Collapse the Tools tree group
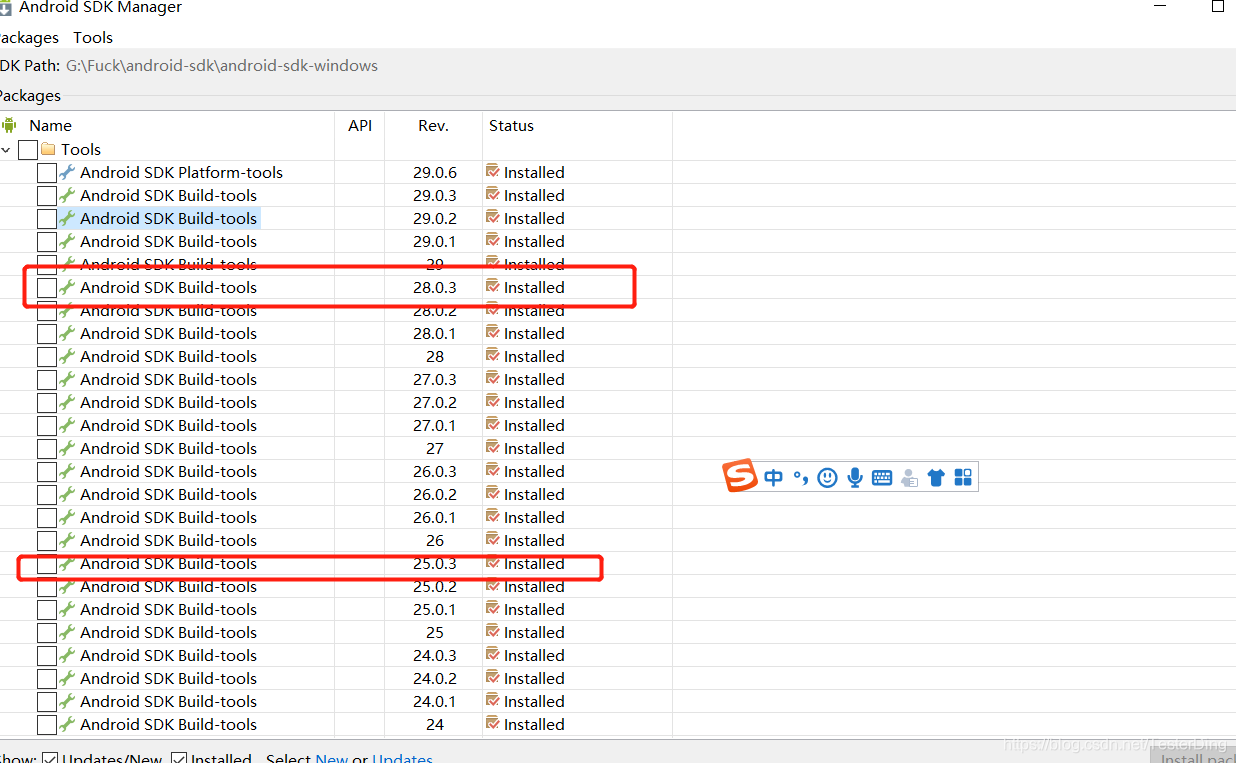The image size is (1236, 763). tap(6, 150)
